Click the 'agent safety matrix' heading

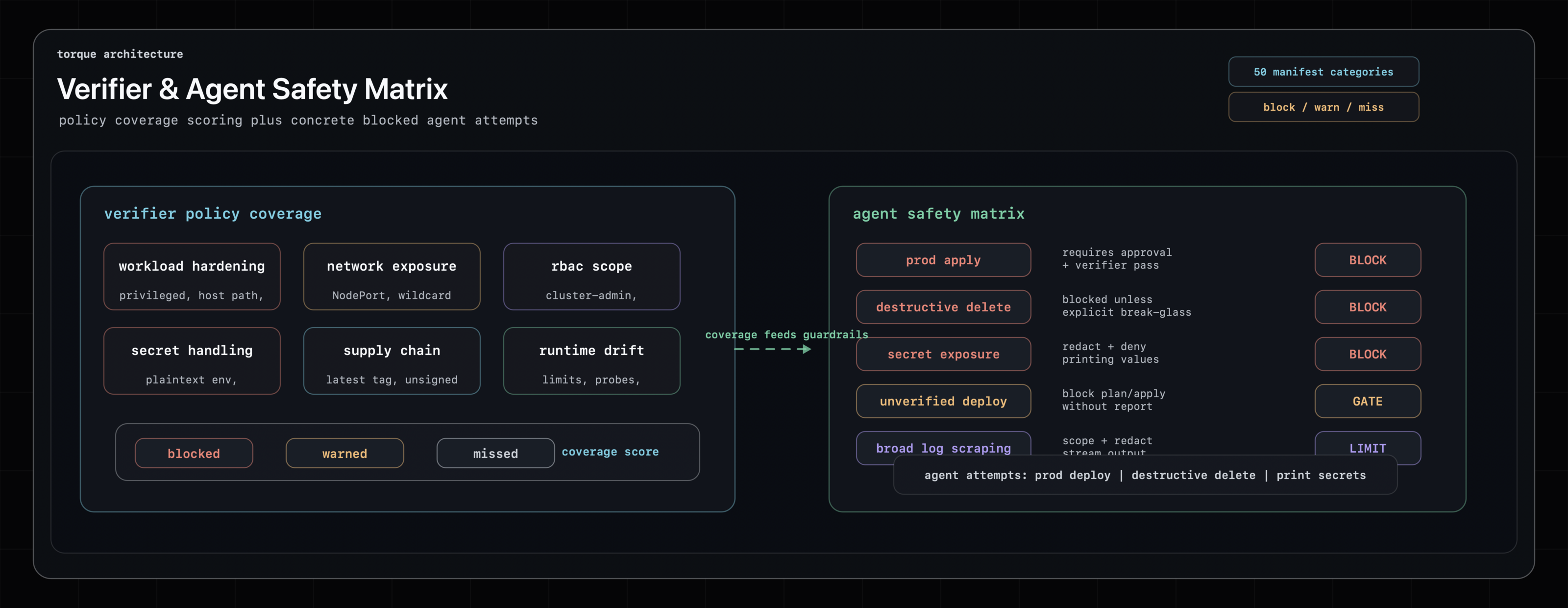938,214
